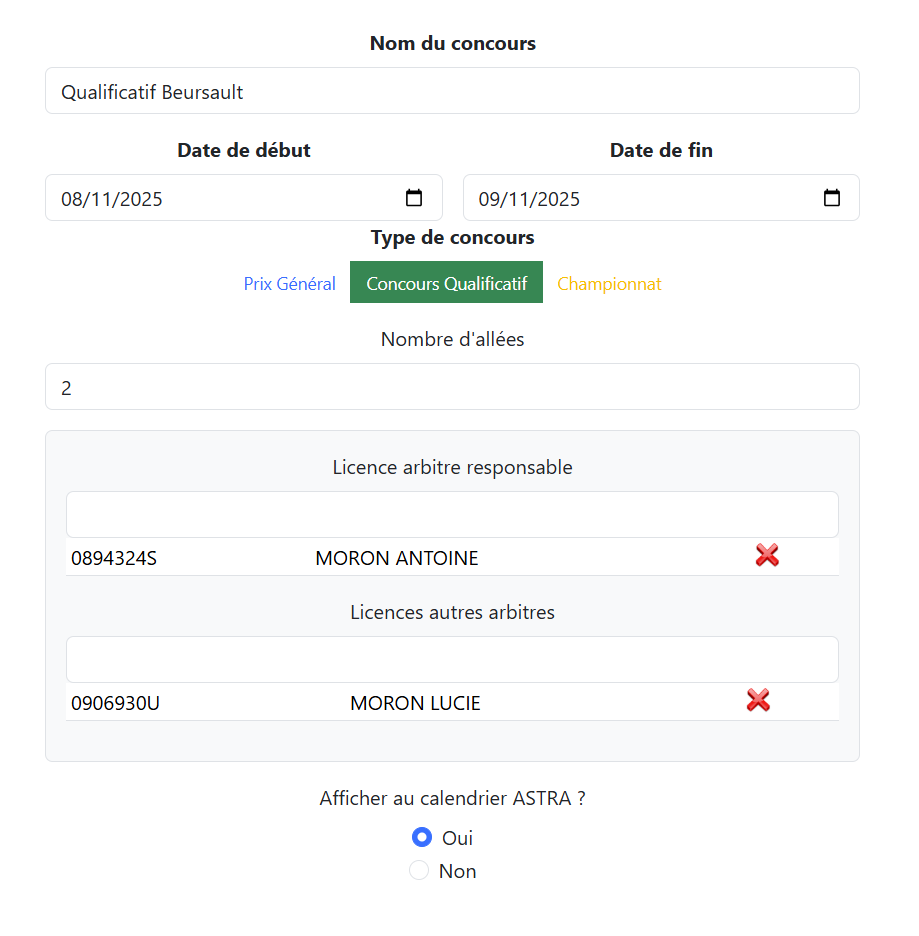Click the Qualificatif Beursault text field
The height and width of the screenshot is (936, 919).
pyautogui.click(x=452, y=90)
